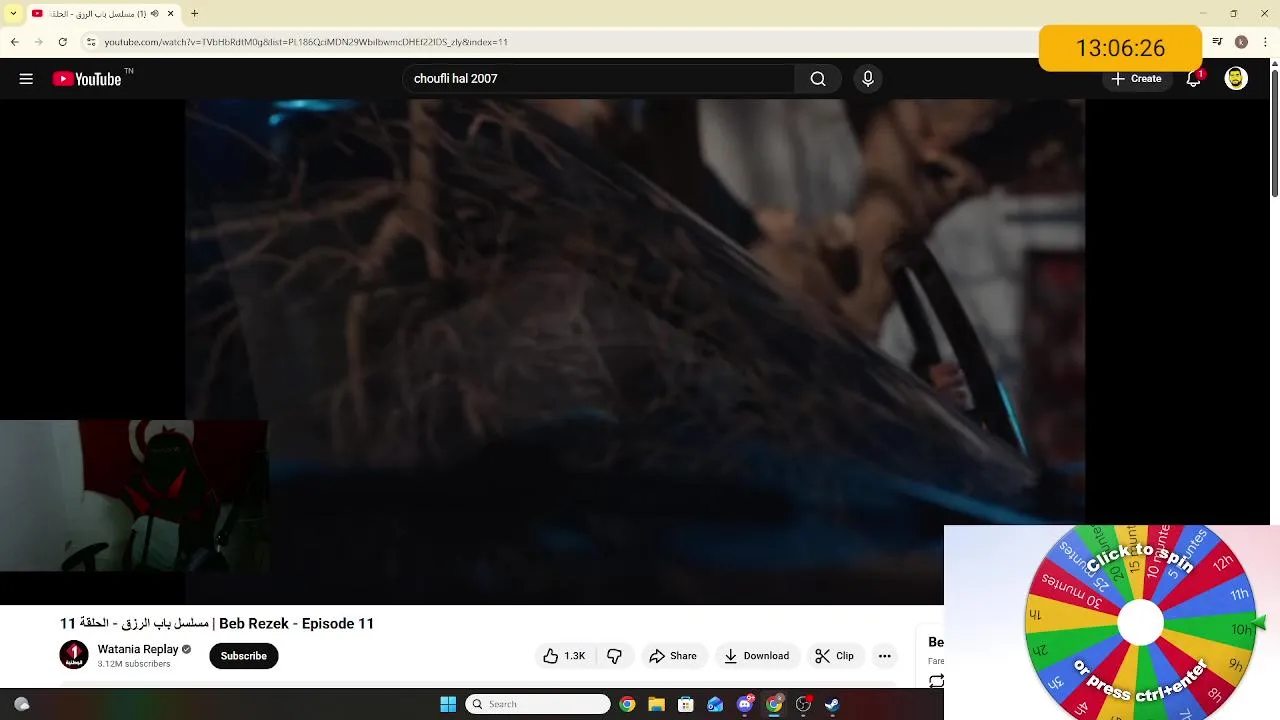This screenshot has width=1280, height=720.
Task: Click the Download button
Action: (x=756, y=656)
